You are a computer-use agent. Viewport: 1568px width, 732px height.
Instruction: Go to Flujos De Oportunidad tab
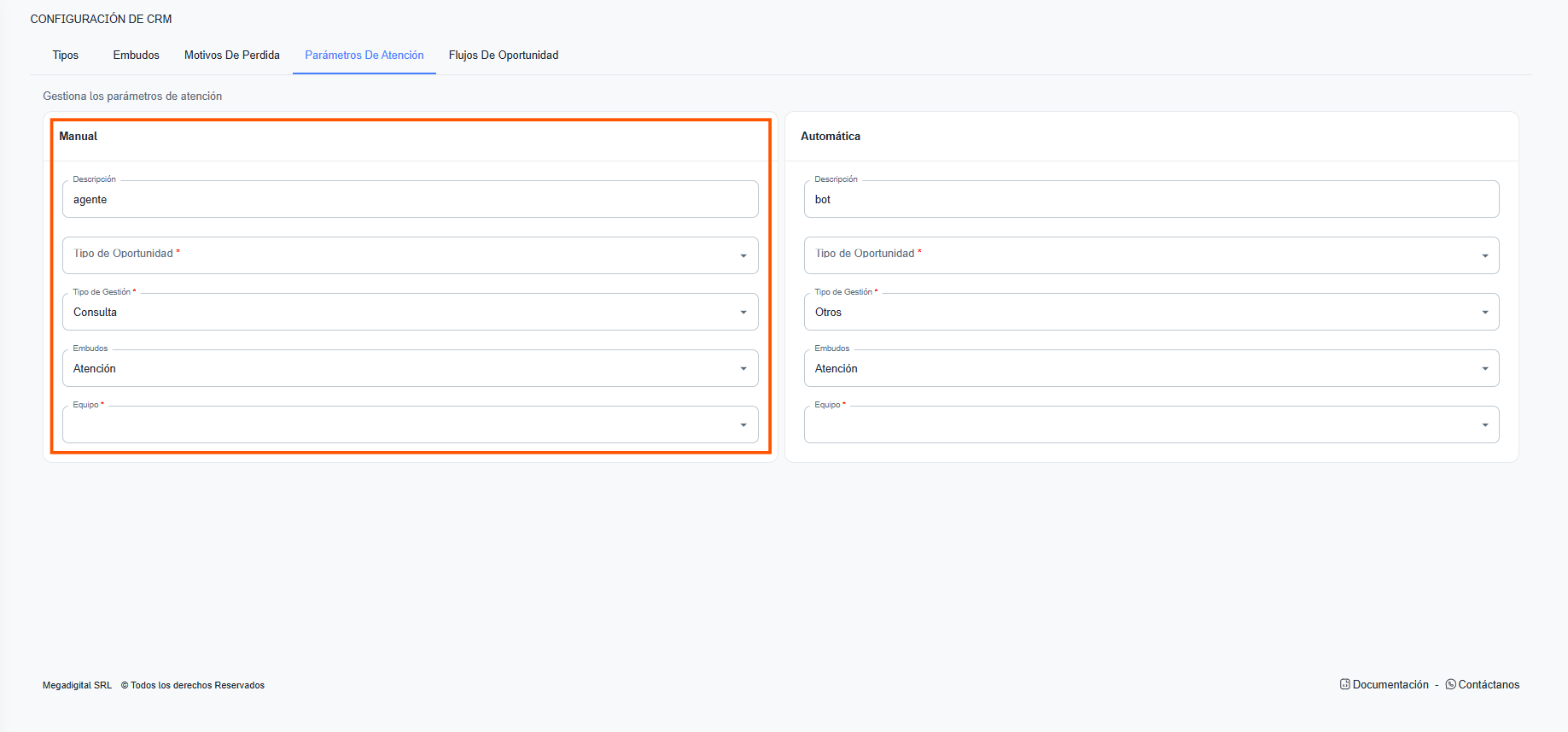504,56
